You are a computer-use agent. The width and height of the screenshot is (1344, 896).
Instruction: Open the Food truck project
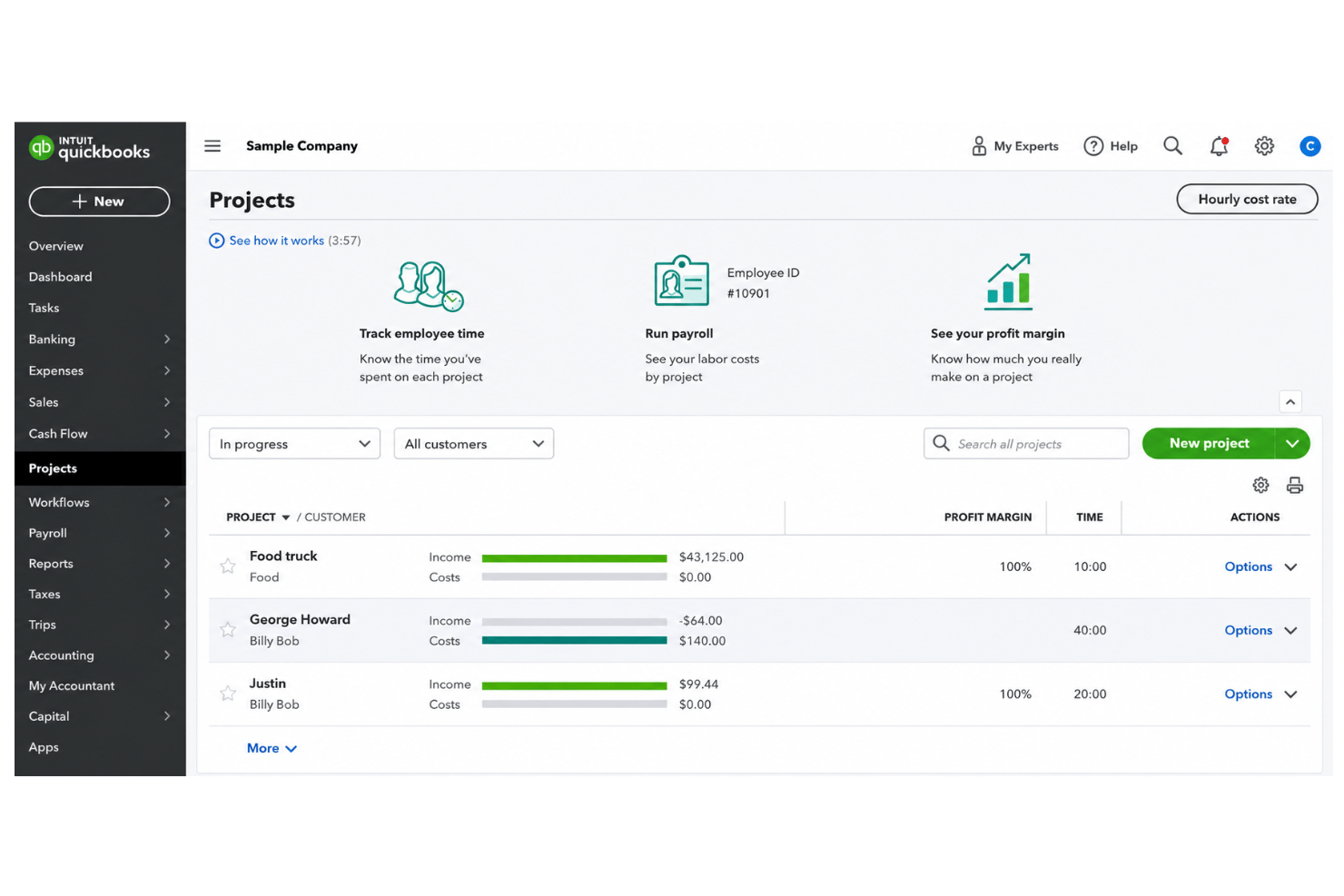(x=283, y=556)
